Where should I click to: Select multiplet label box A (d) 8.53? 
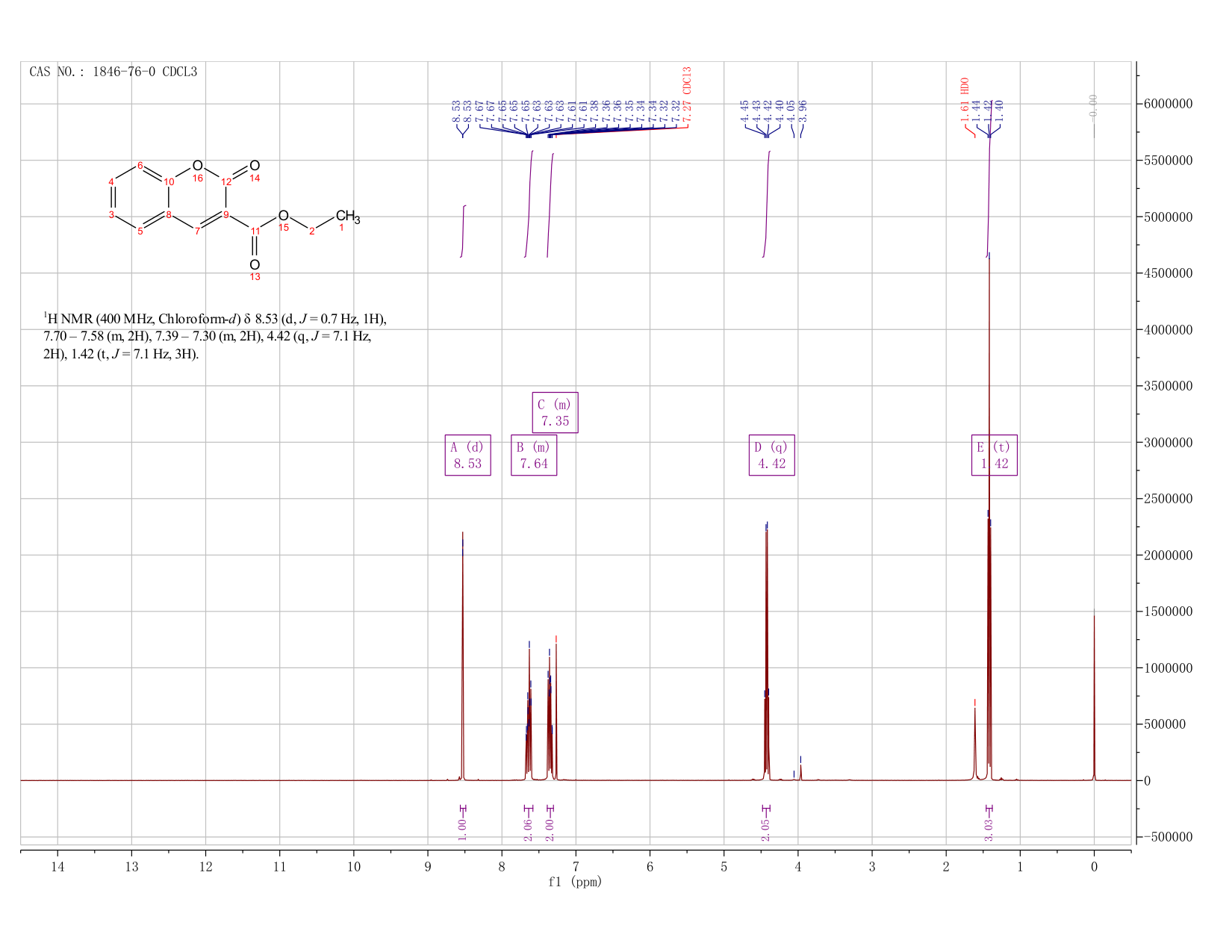click(x=467, y=455)
